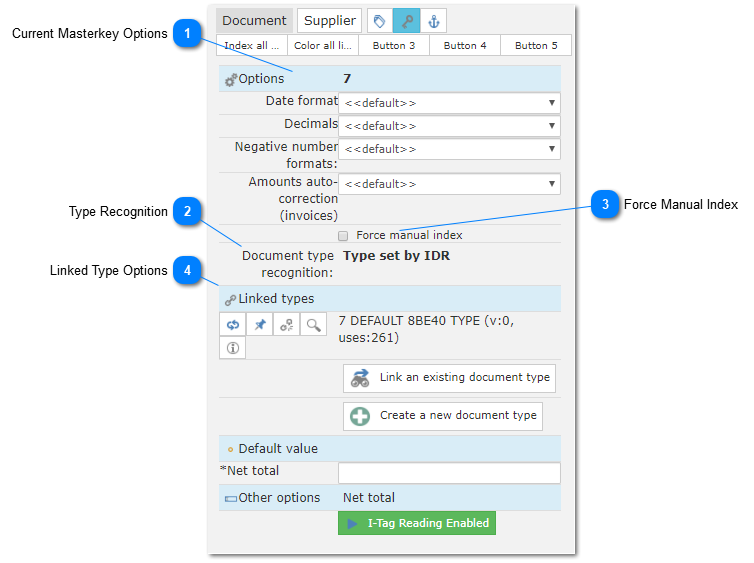Screen dimensions: 754x563
Task: Click the Type set by IDR text
Action: 396,256
